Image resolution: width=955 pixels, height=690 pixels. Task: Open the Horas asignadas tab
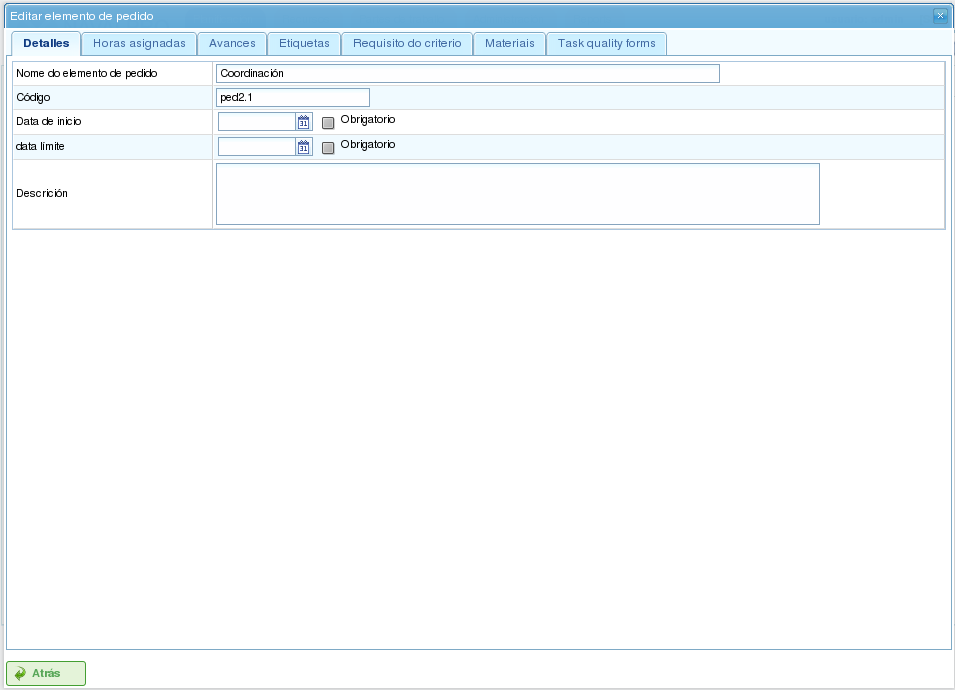(139, 44)
